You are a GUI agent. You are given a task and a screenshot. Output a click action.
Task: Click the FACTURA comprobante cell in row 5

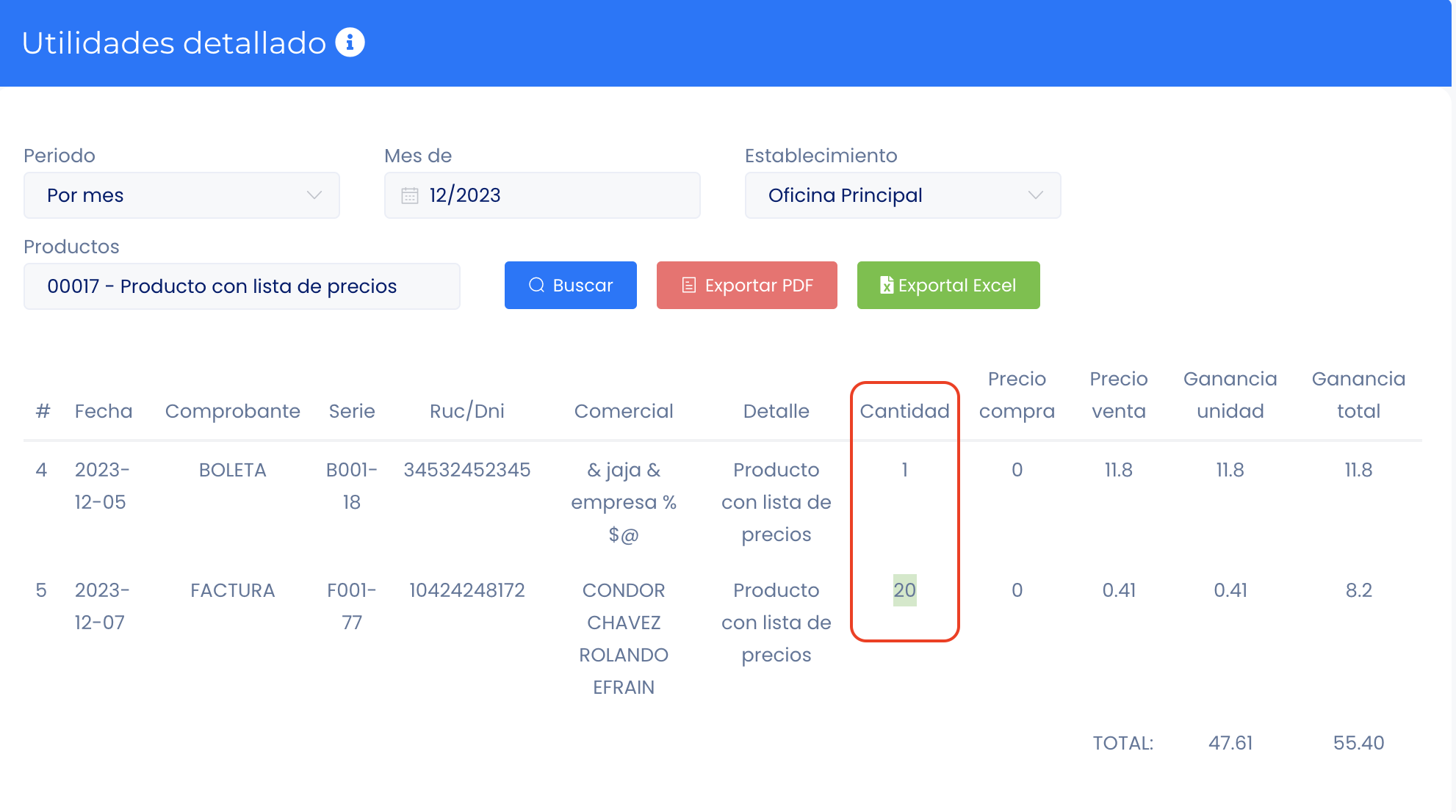(x=232, y=590)
